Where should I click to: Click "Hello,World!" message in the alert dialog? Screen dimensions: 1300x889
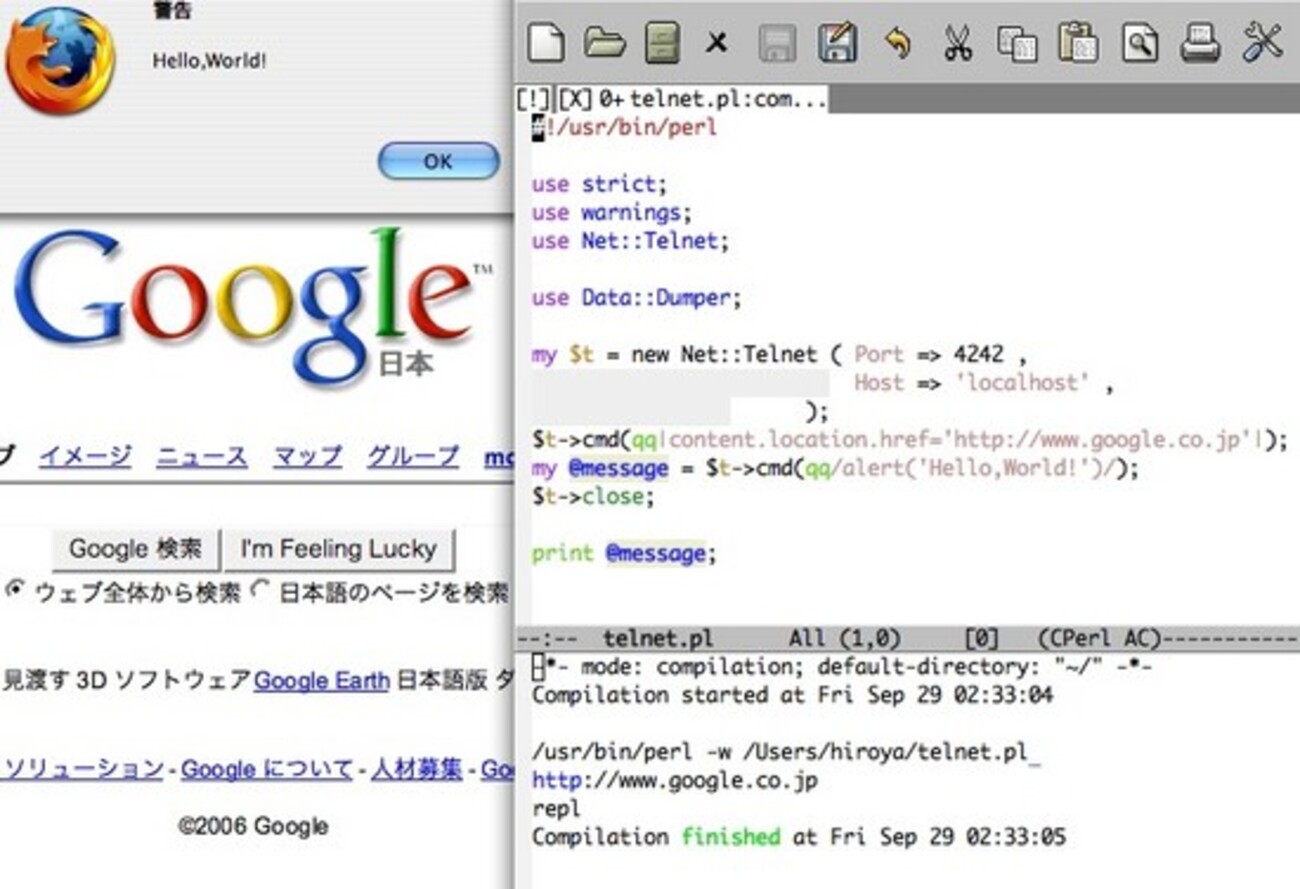coord(210,60)
